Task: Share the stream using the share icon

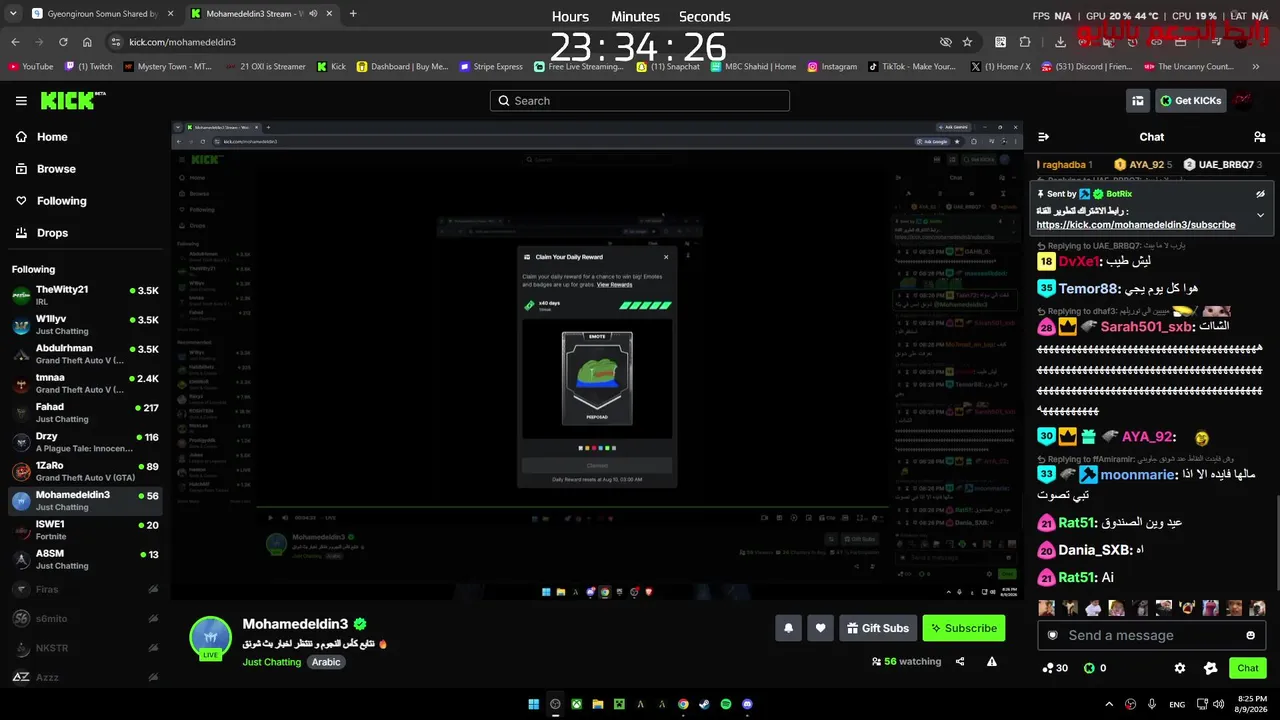Action: (x=960, y=661)
